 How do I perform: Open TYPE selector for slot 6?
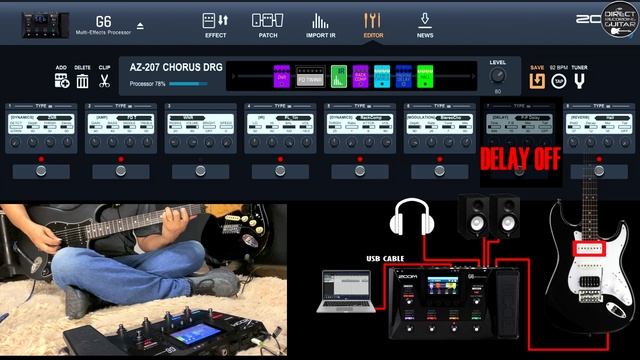pyautogui.click(x=442, y=106)
